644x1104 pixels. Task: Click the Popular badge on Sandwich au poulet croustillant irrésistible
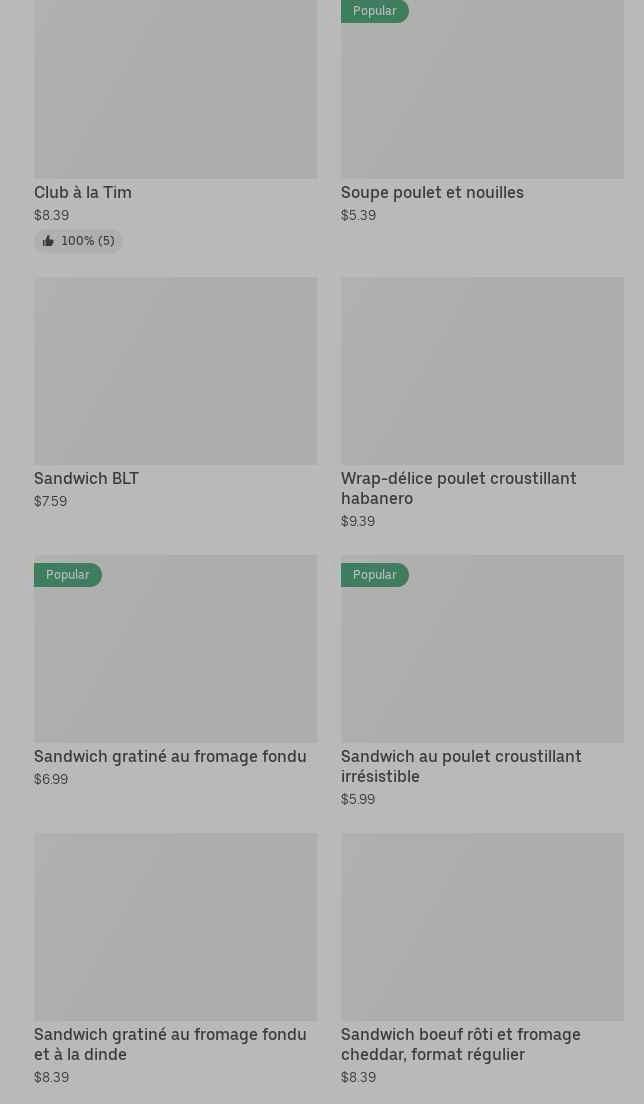pyautogui.click(x=375, y=575)
